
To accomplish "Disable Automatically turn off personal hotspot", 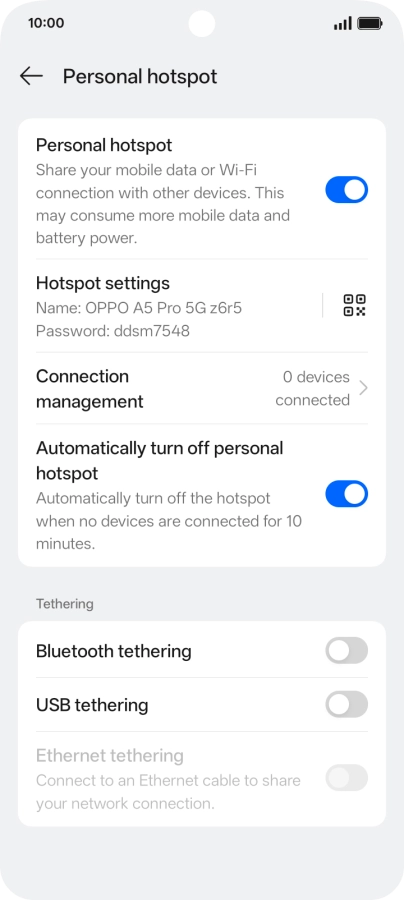I will coord(347,494).
